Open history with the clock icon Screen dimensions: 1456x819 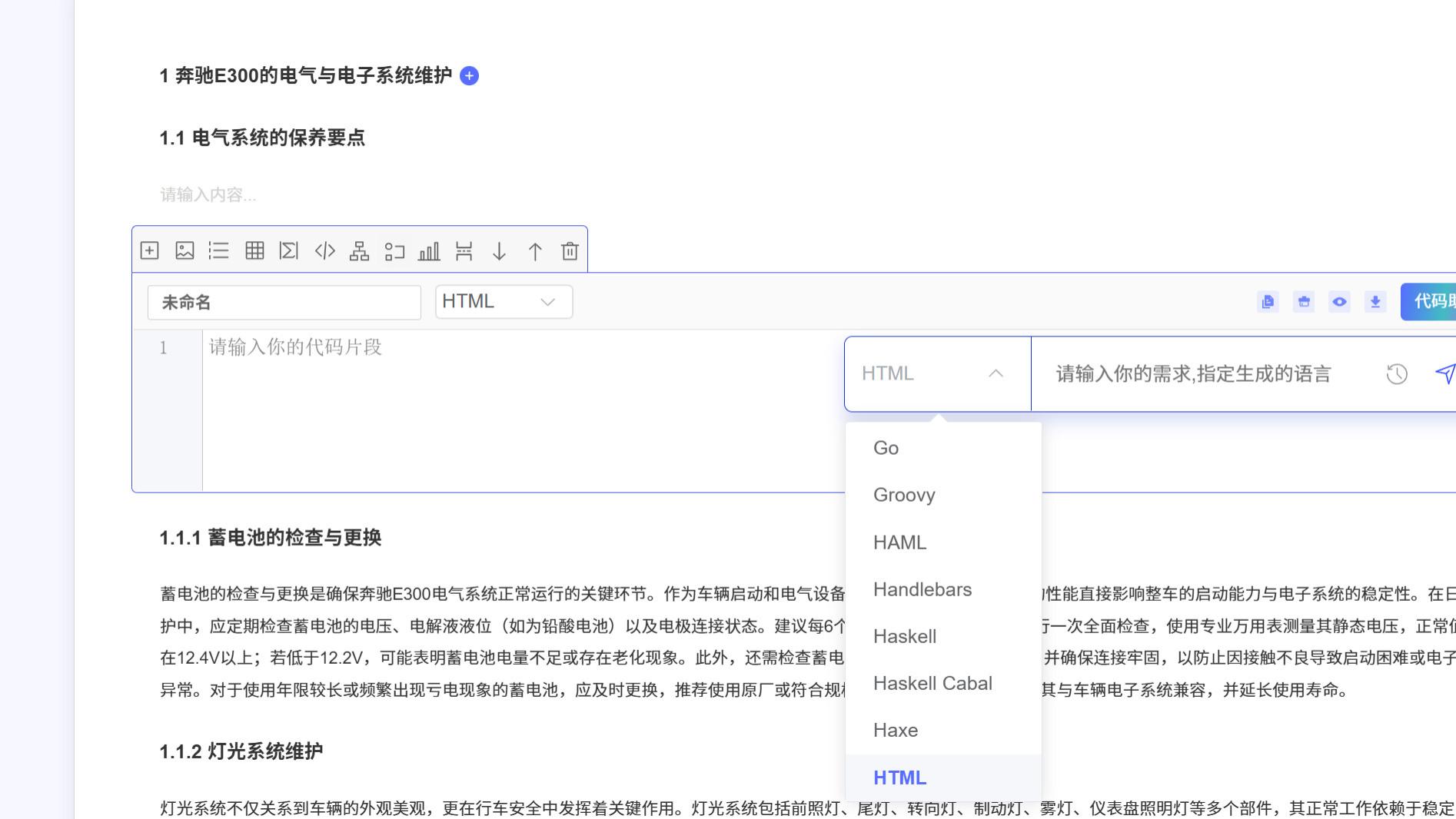click(x=1397, y=374)
